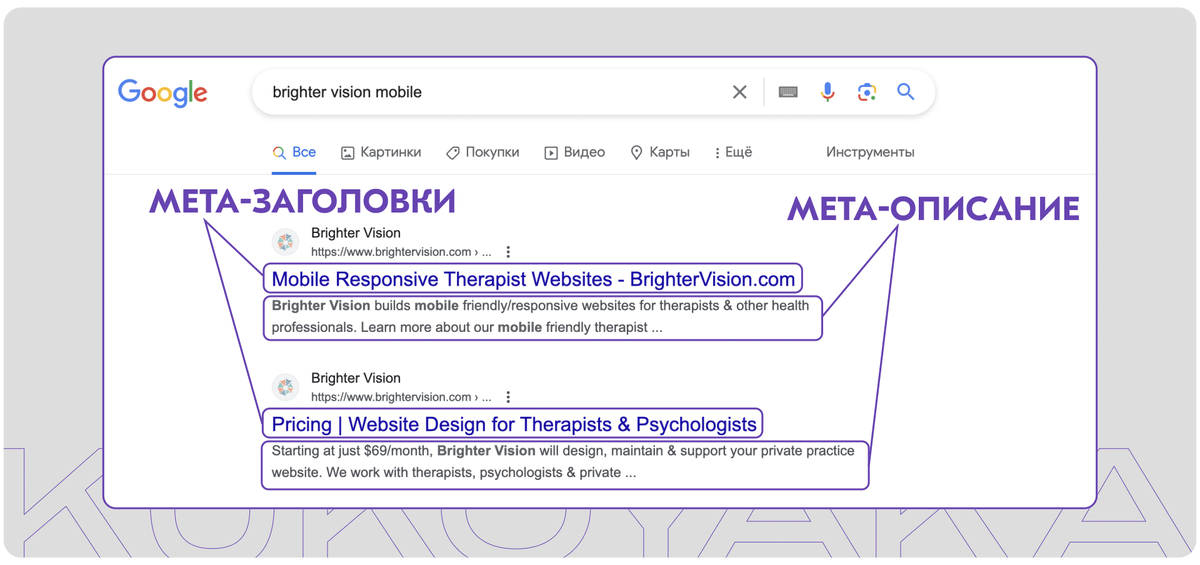Submit search with the magnifier icon

906,92
